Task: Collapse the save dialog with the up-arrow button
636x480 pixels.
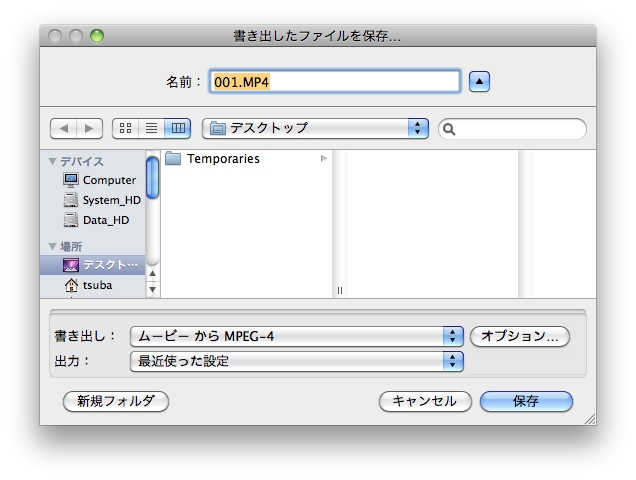Action: (x=479, y=82)
